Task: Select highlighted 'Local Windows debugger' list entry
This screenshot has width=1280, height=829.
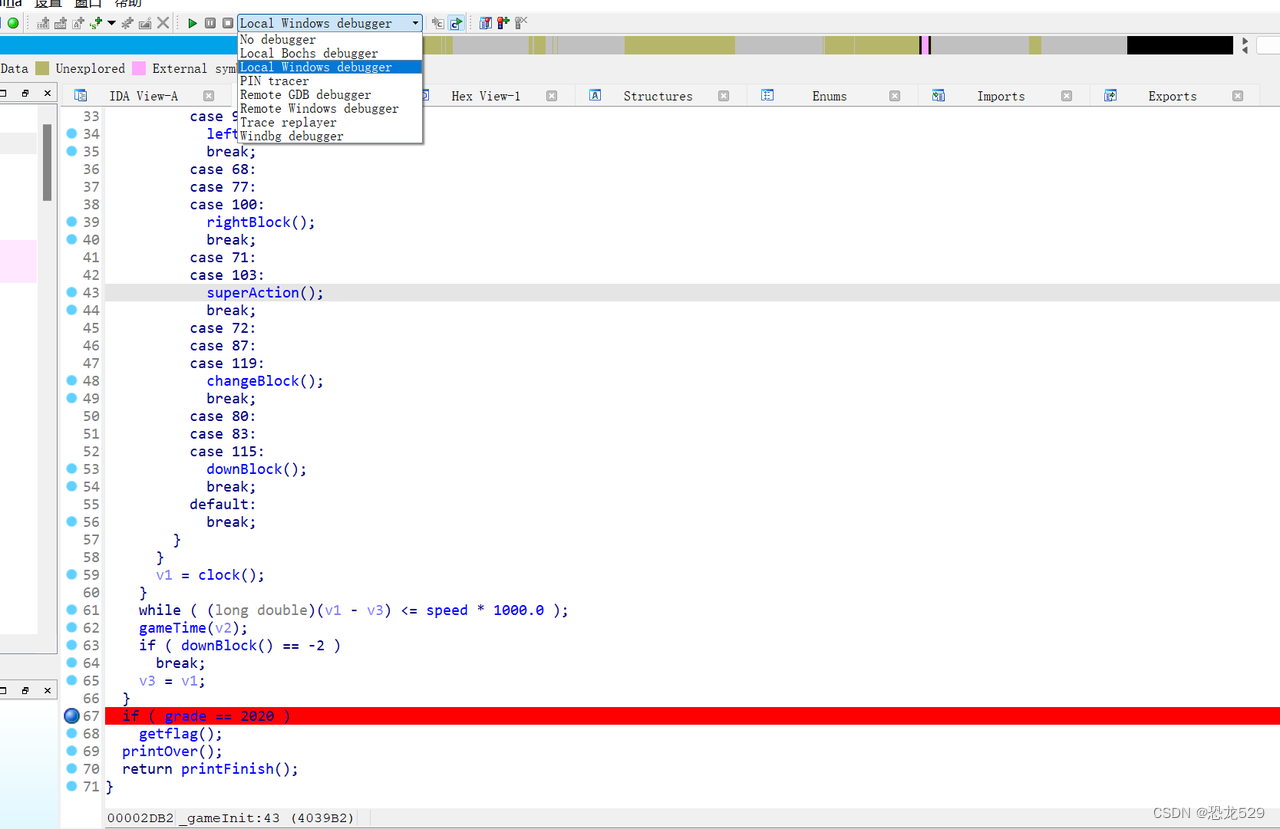Action: 330,67
